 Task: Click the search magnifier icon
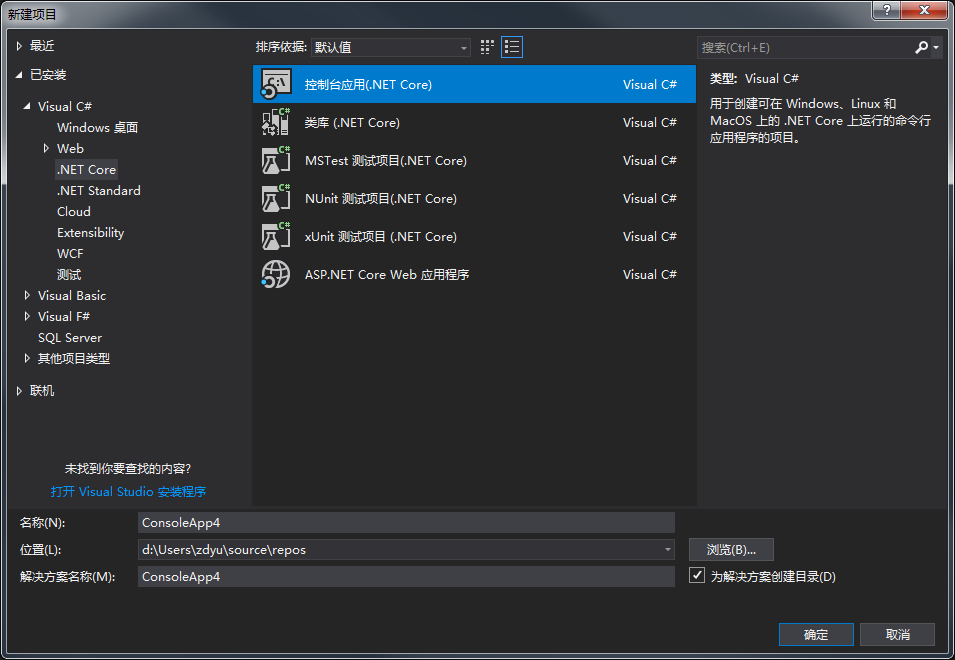click(x=922, y=47)
